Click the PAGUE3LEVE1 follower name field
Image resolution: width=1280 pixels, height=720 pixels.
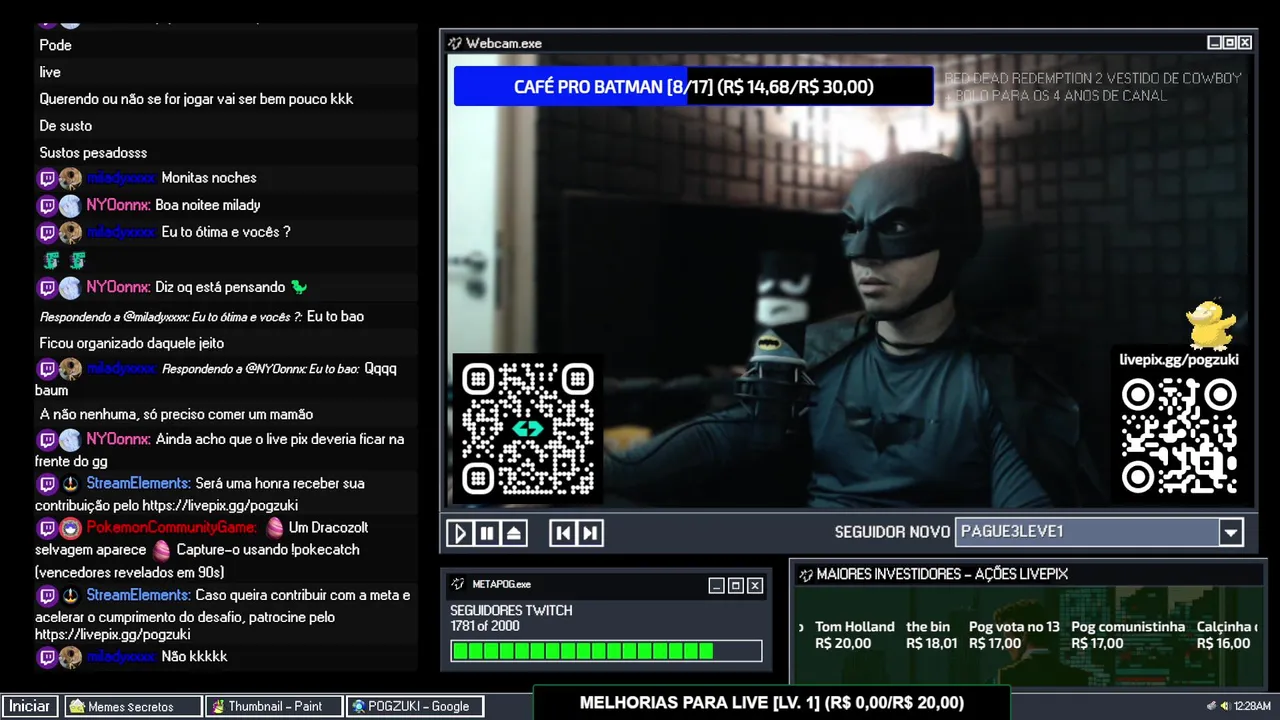pyautogui.click(x=1087, y=532)
